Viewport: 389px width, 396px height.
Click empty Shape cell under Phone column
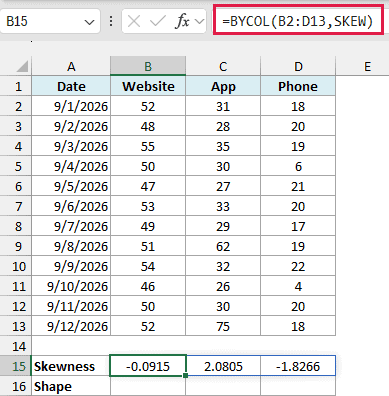[x=298, y=386]
